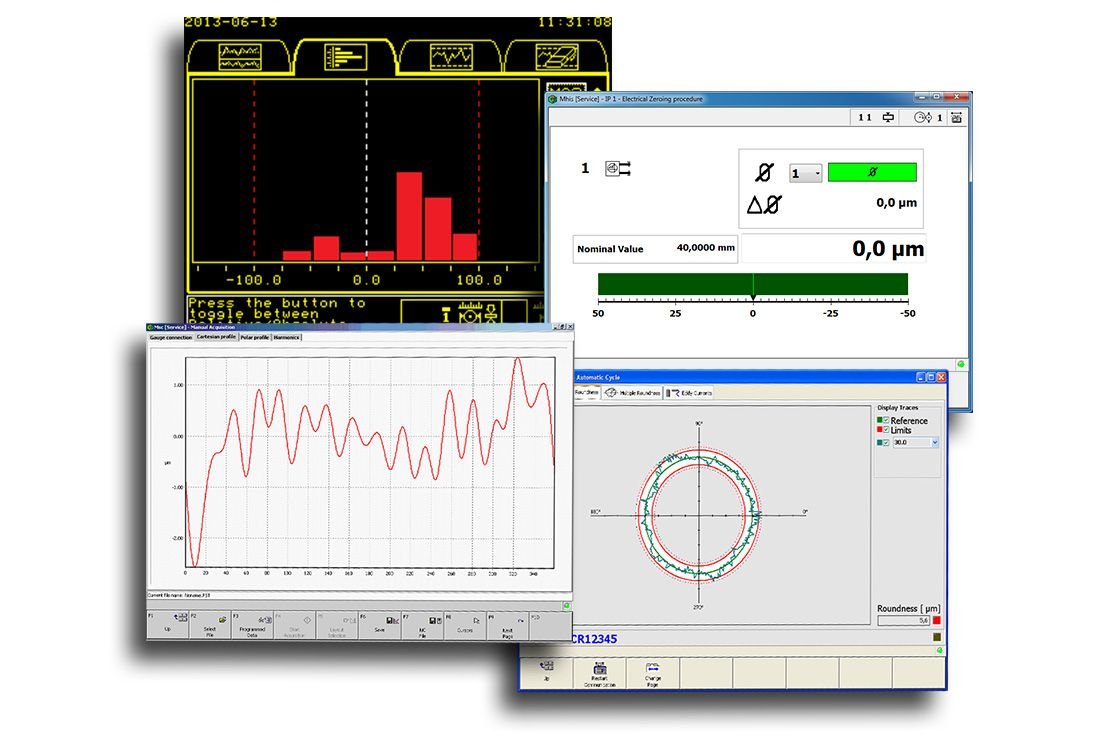Click Change Page in Automatic Cycle
The image size is (1100, 733).
(x=652, y=672)
